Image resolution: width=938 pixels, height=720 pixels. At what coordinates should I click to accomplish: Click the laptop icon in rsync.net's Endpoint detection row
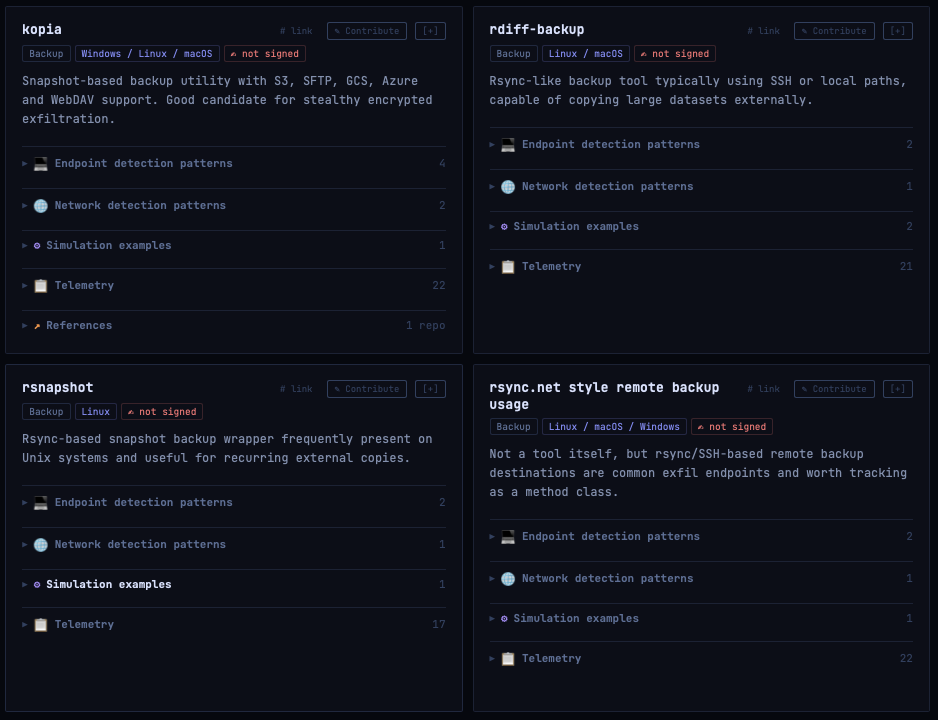point(508,537)
